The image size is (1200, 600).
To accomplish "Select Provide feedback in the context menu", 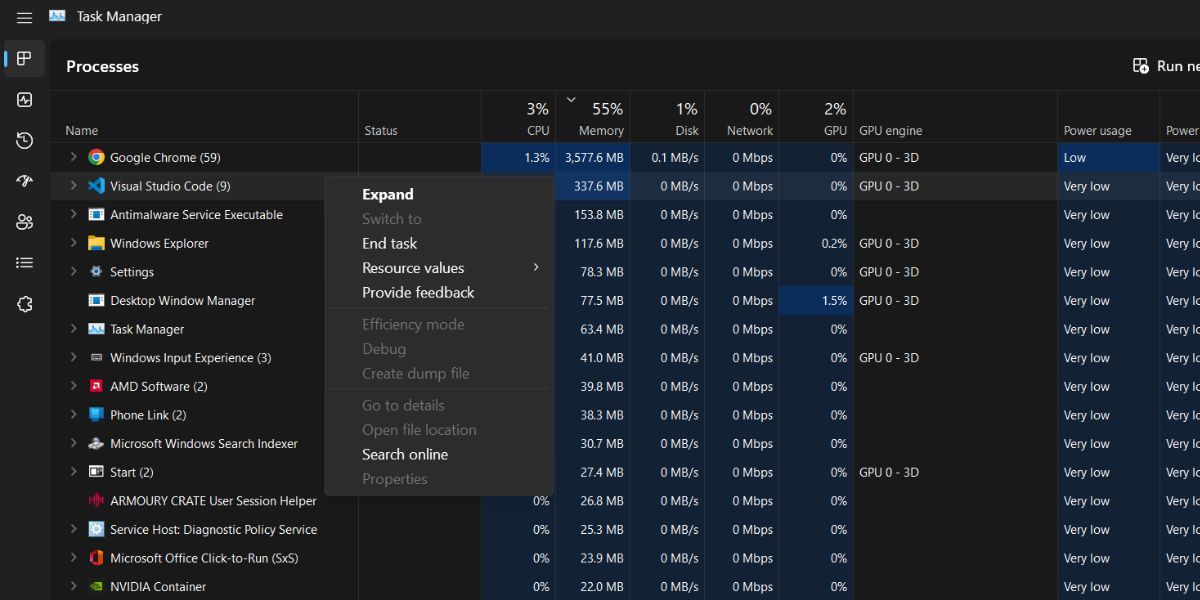I will coord(439,292).
